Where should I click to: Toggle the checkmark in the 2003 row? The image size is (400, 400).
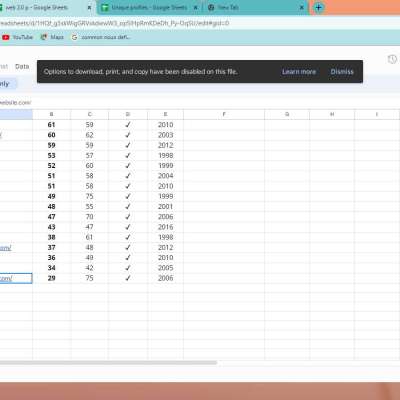coord(128,135)
